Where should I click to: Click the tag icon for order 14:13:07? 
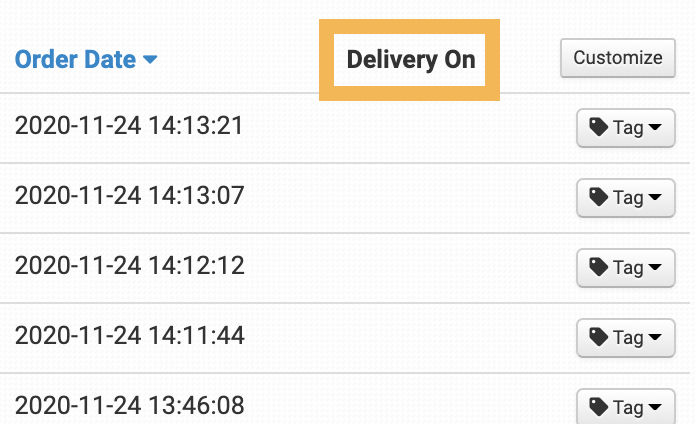point(598,198)
